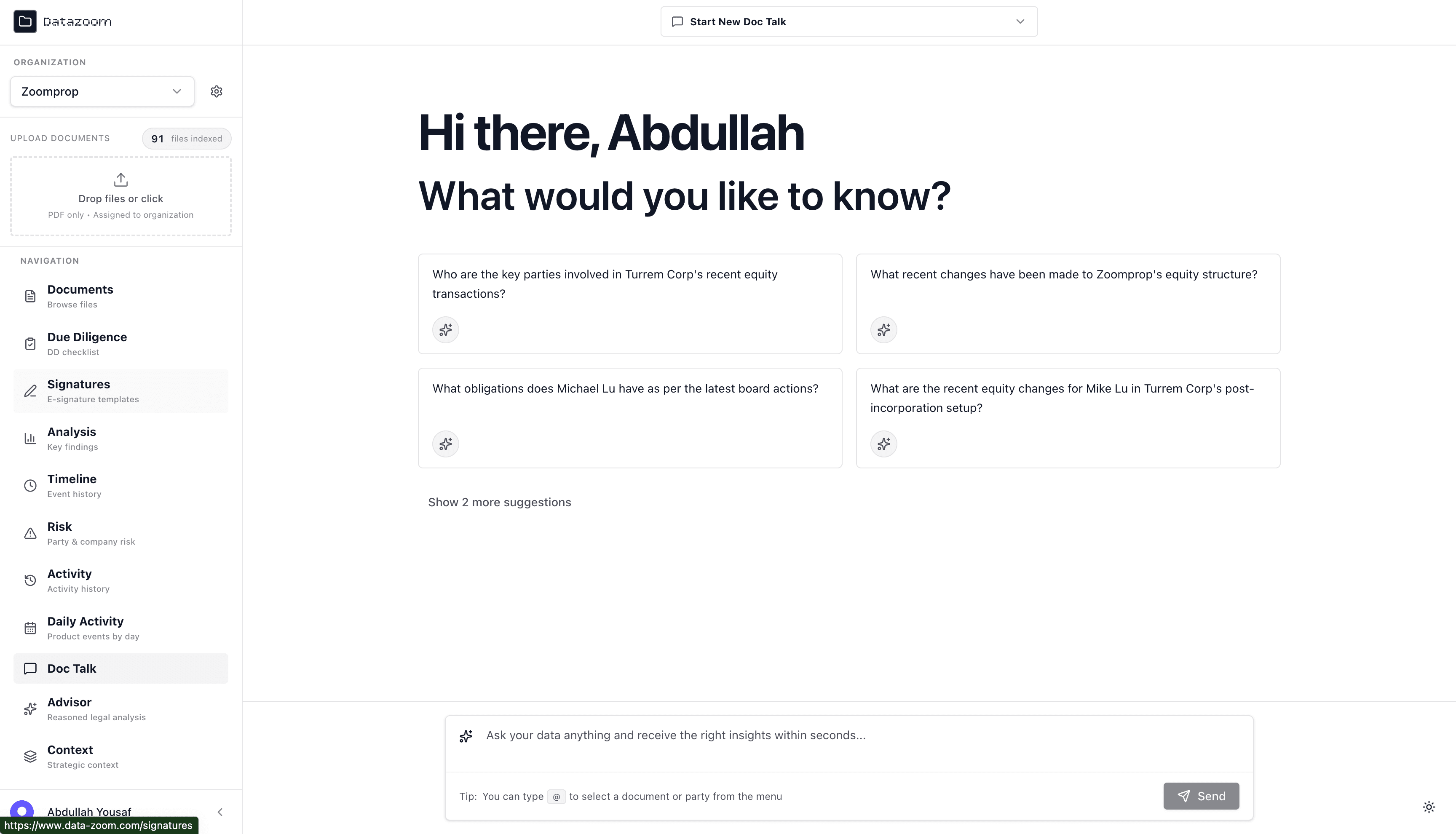This screenshot has height=834, width=1456.
Task: Show 2 more suggestions
Action: (500, 503)
